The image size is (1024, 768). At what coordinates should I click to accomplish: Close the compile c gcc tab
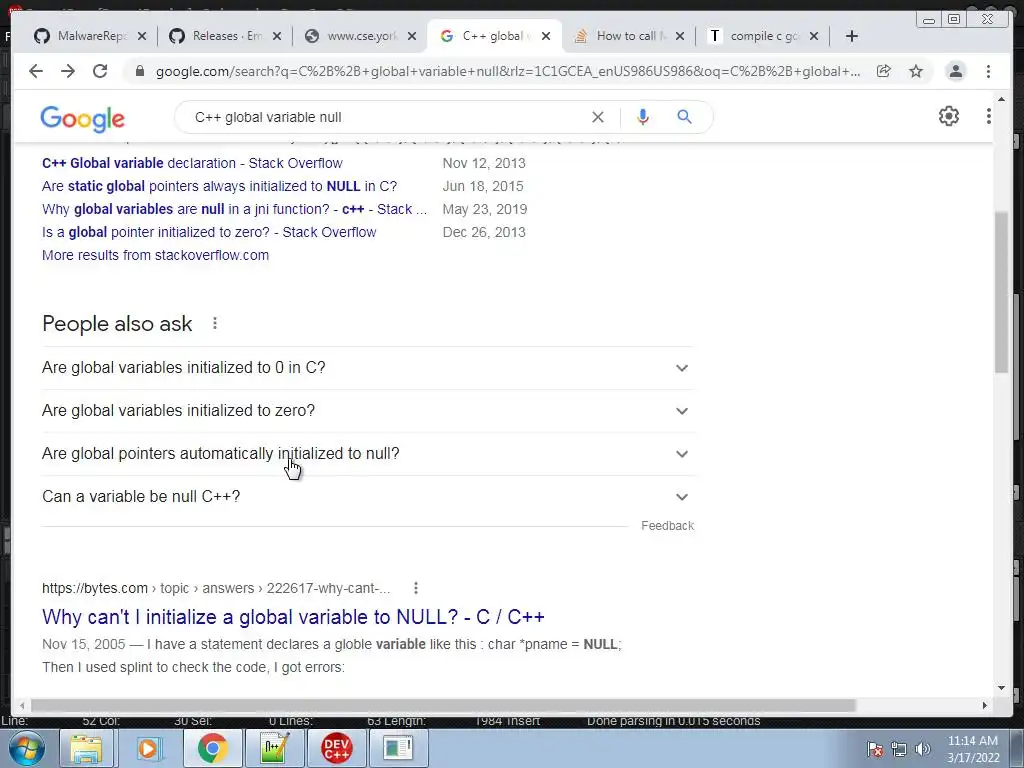pyautogui.click(x=814, y=36)
